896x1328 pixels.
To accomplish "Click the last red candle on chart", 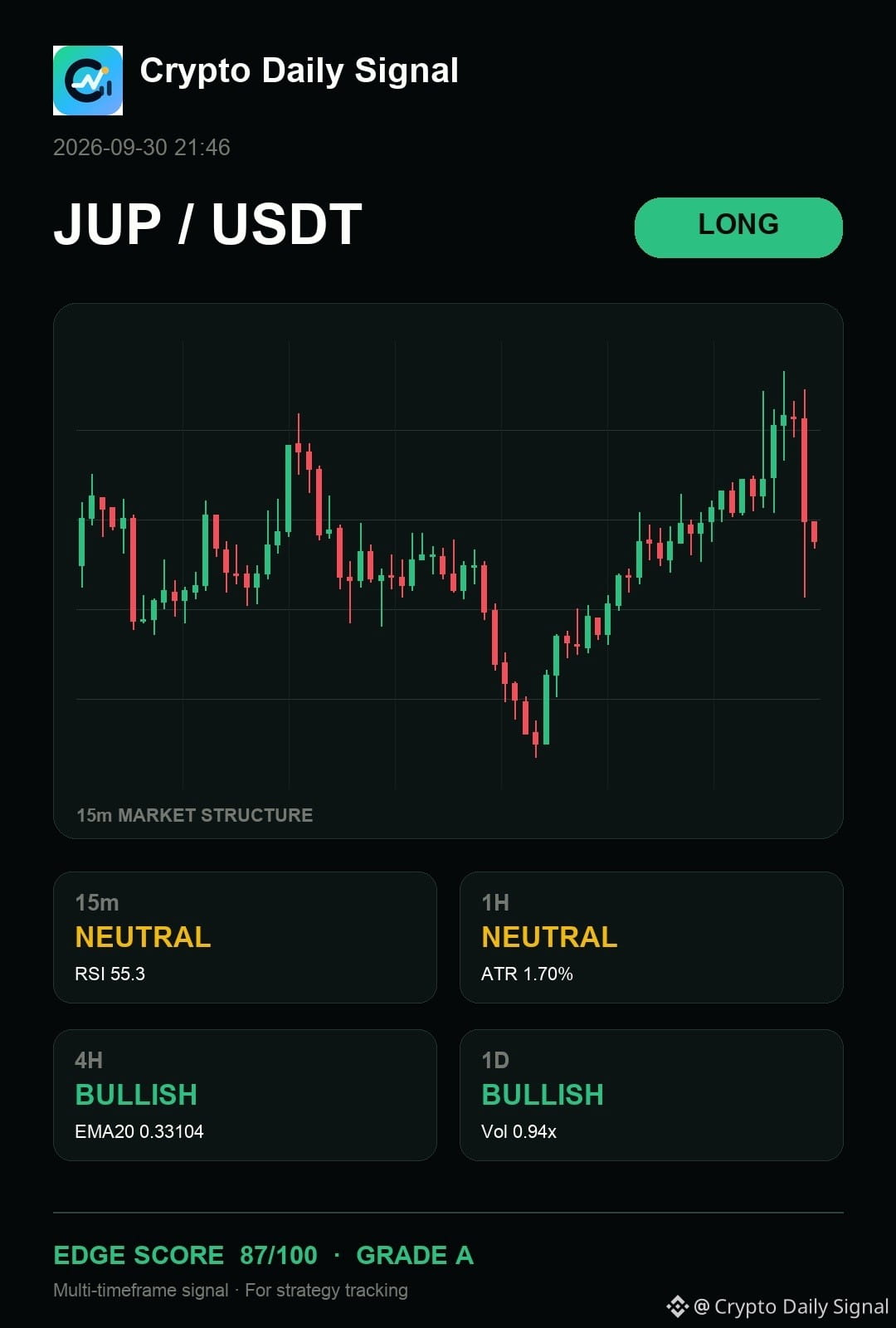I will (815, 533).
